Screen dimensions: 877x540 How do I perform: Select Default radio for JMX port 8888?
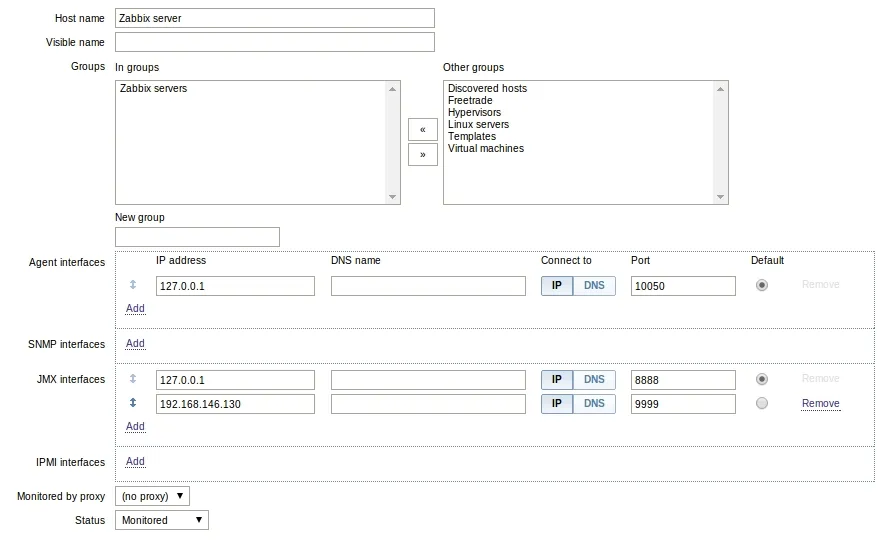pos(762,379)
